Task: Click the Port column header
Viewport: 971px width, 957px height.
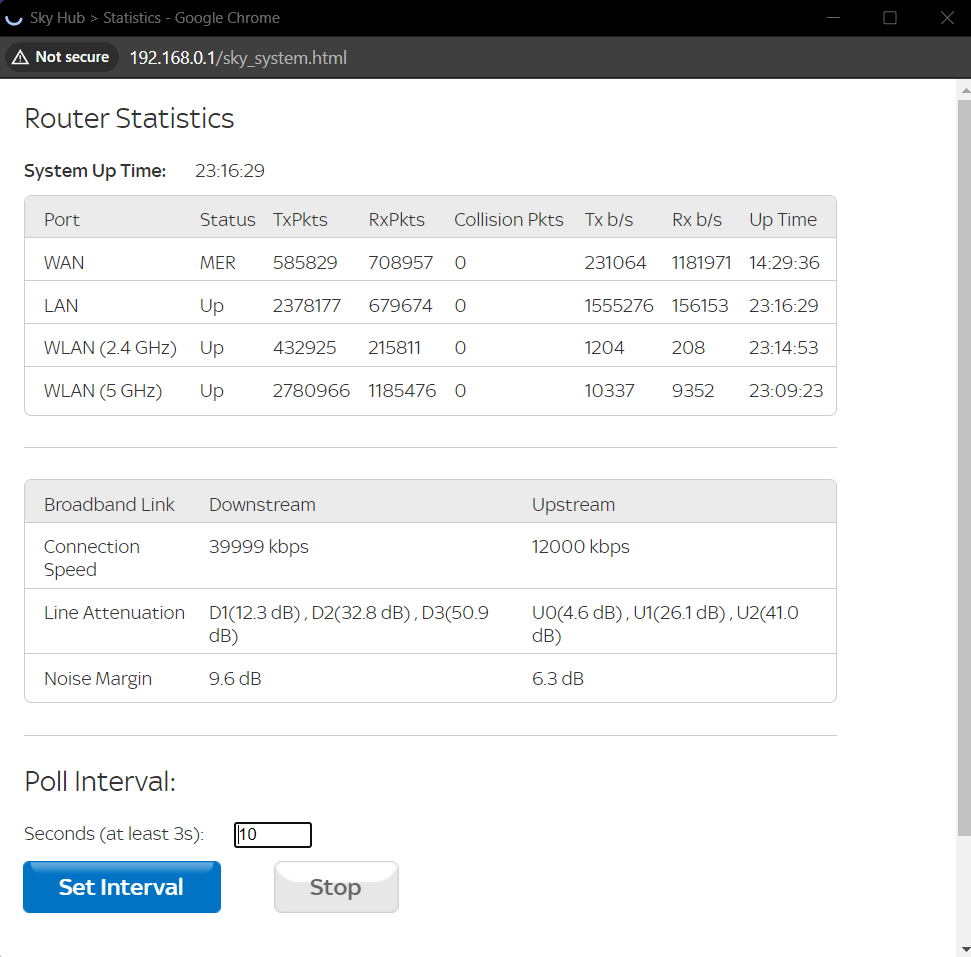Action: click(62, 220)
